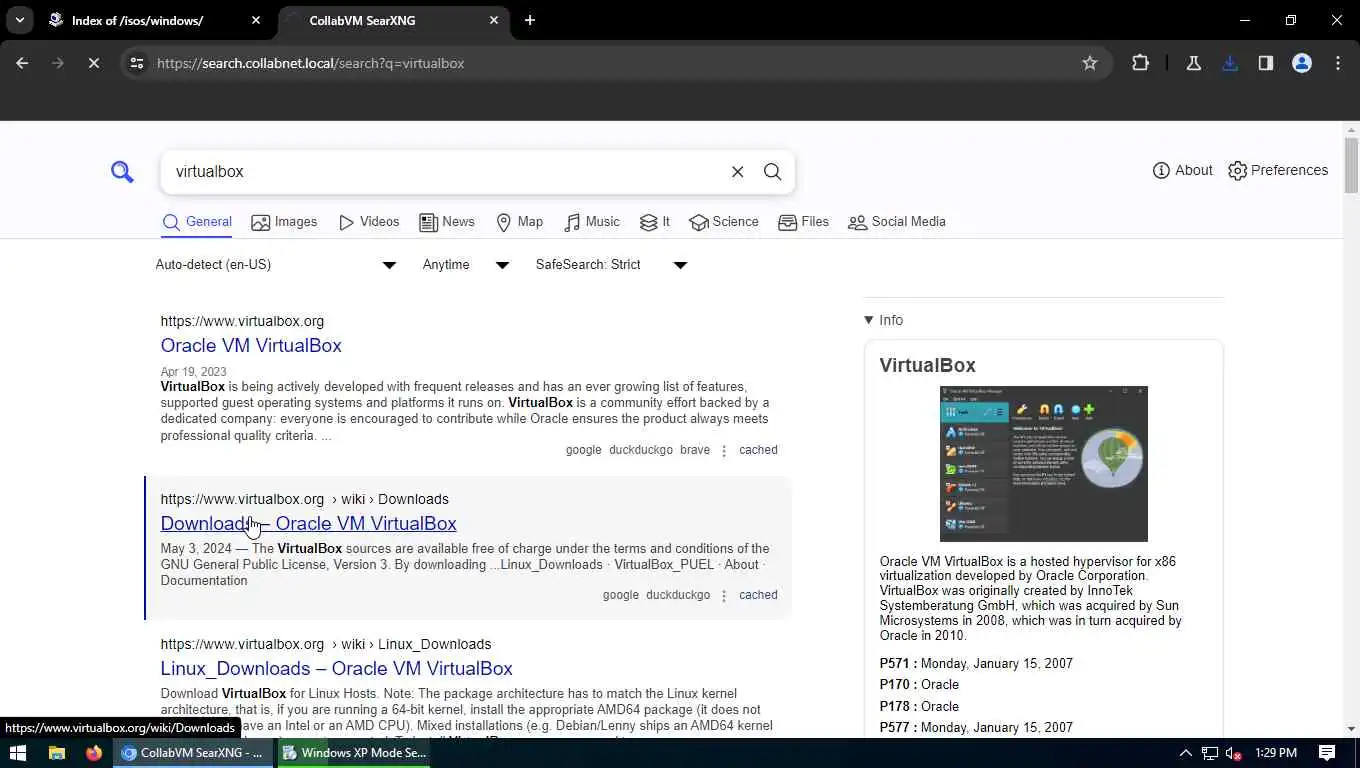Bookmark this page with the star
The height and width of the screenshot is (768, 1360).
(x=1090, y=63)
